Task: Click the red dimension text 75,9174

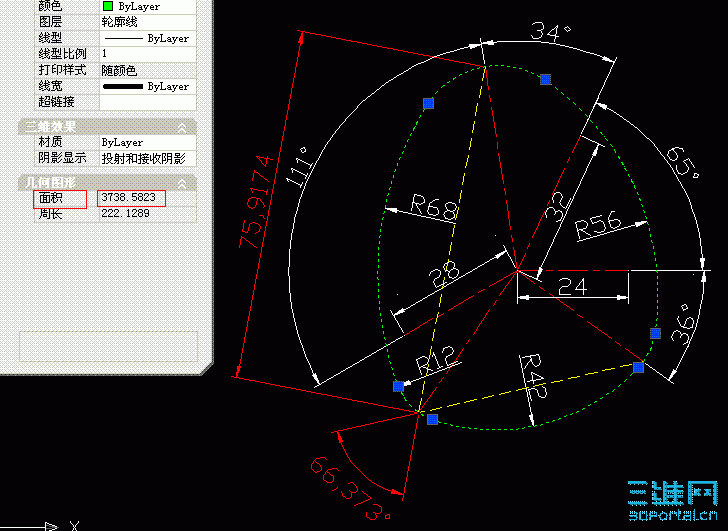Action: point(256,202)
